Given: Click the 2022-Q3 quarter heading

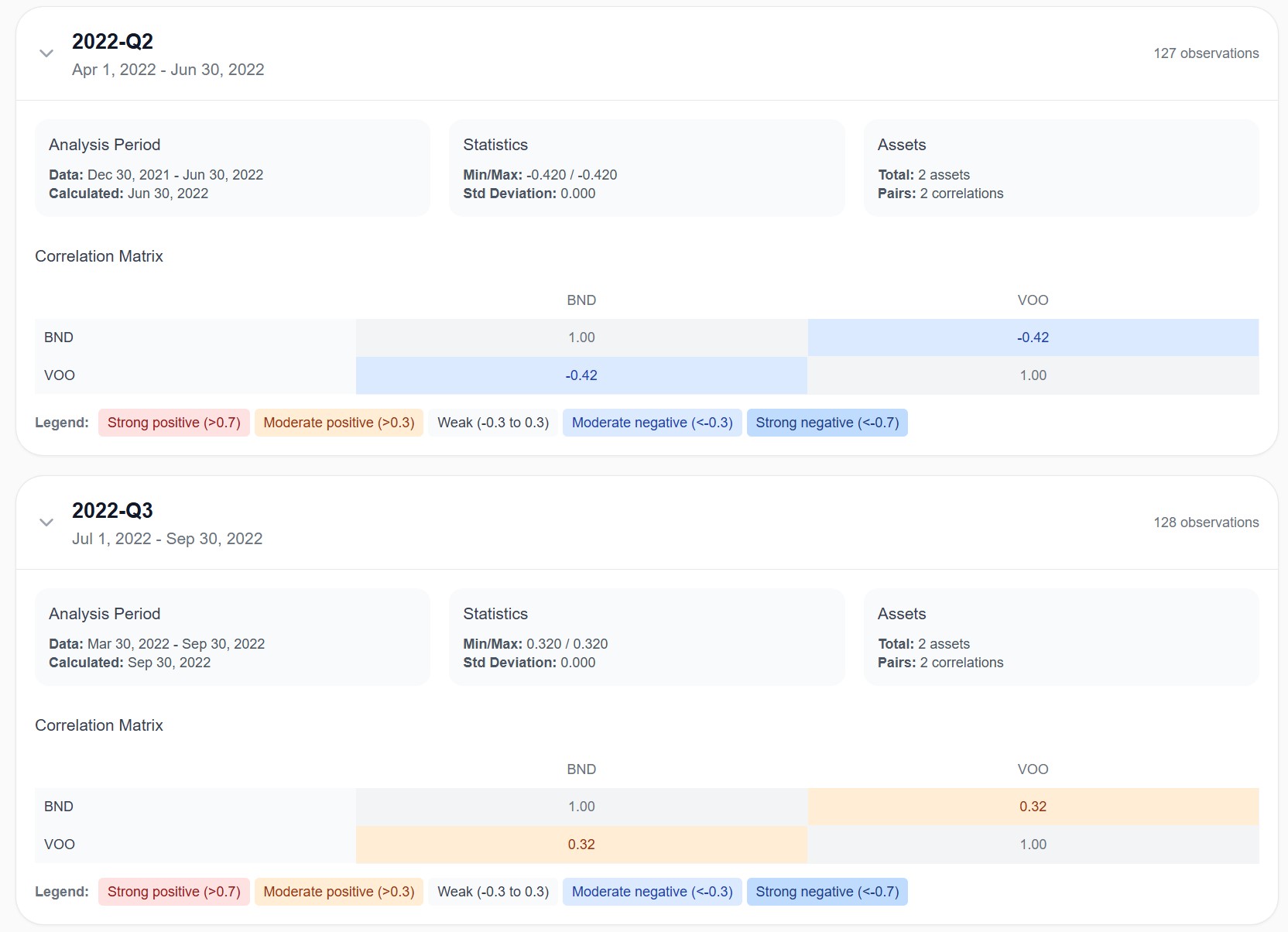Looking at the screenshot, I should 112,511.
